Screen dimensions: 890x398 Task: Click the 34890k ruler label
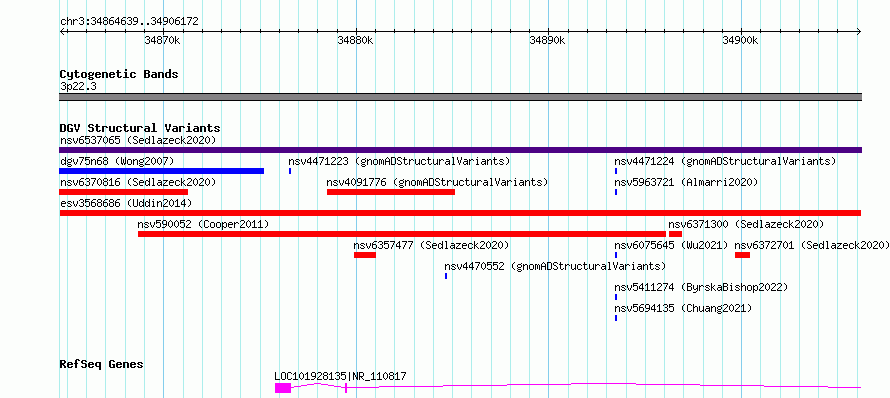[548, 40]
